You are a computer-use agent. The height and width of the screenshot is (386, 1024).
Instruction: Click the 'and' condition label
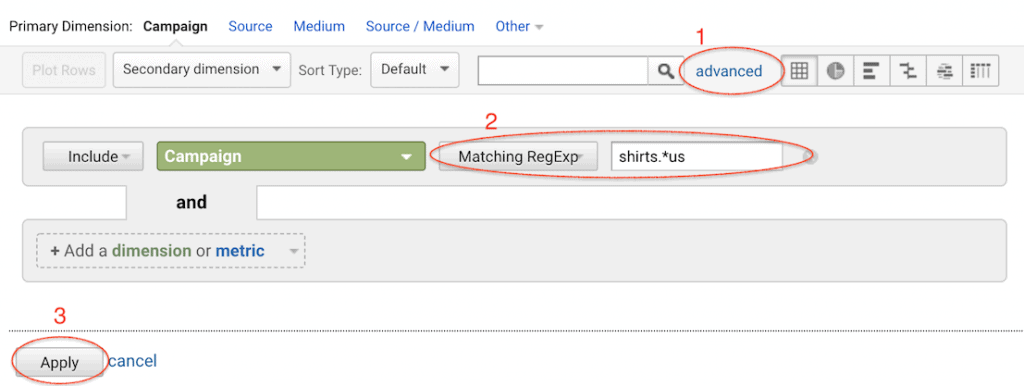[x=191, y=202]
